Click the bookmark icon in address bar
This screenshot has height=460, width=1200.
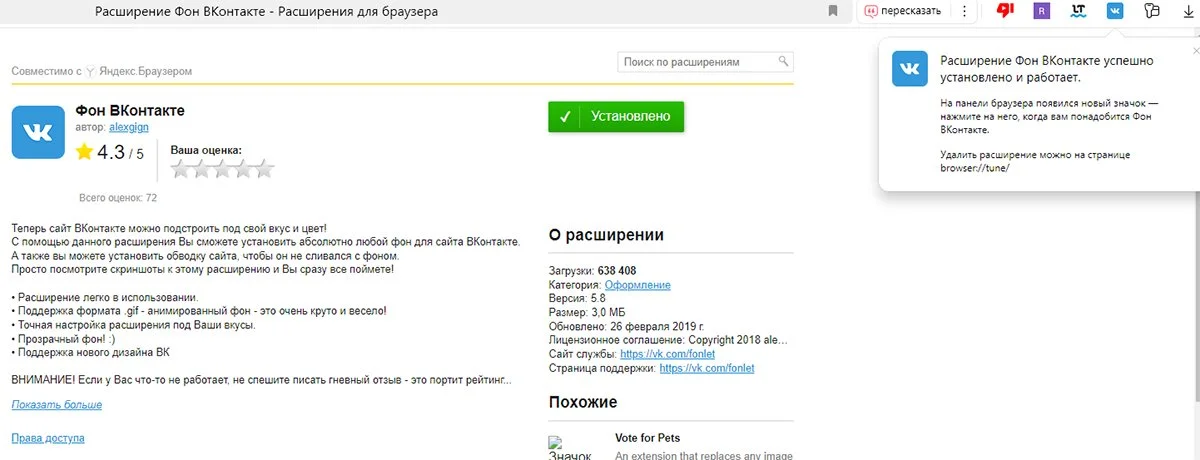832,11
